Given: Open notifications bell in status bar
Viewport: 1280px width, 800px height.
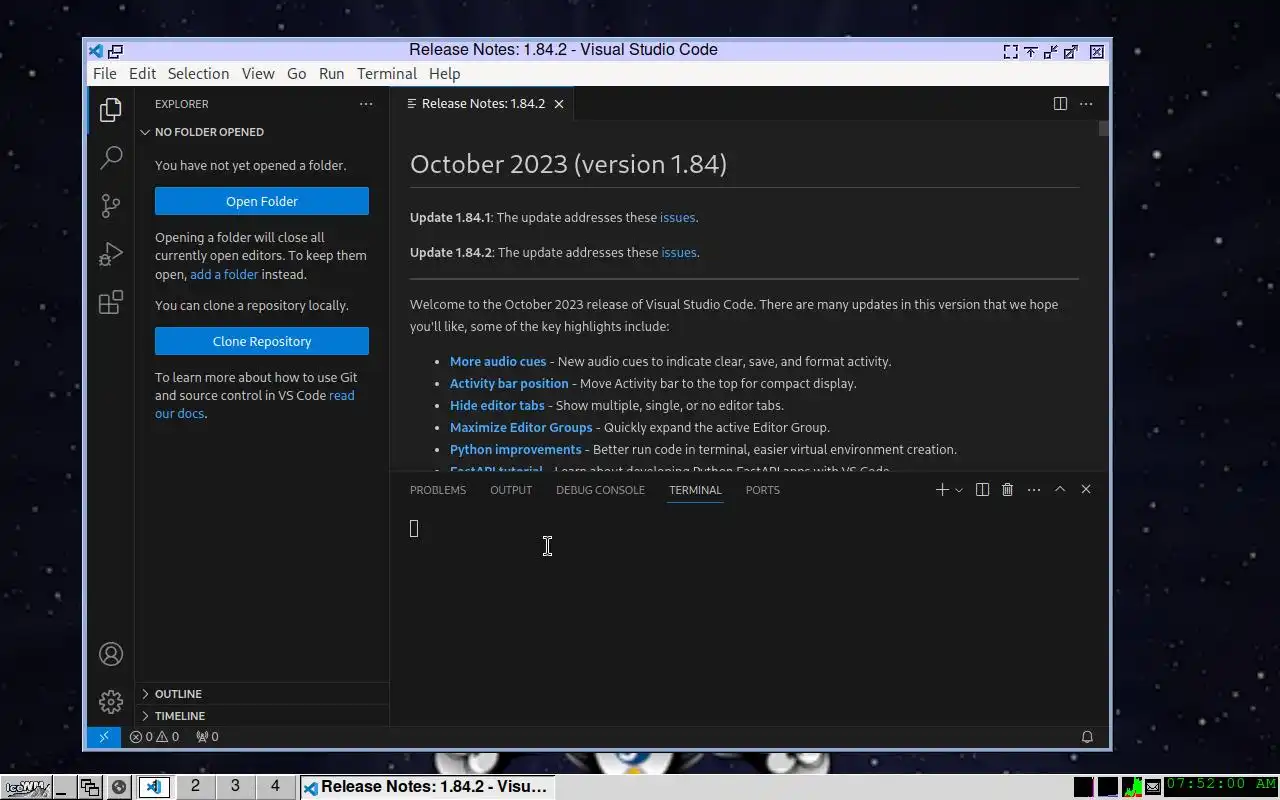Looking at the screenshot, I should pos(1087,737).
